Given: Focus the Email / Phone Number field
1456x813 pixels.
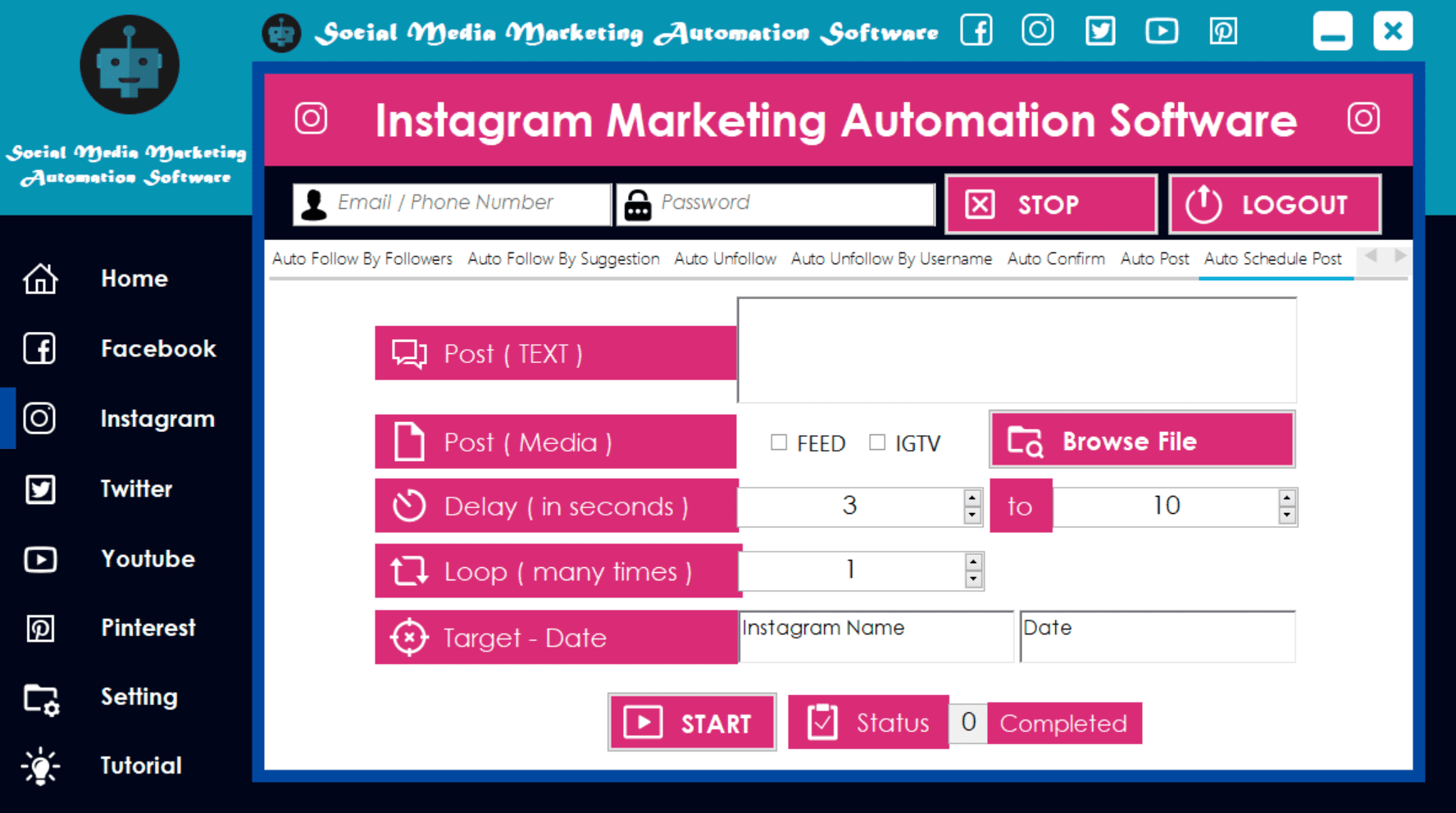Looking at the screenshot, I should (x=452, y=203).
